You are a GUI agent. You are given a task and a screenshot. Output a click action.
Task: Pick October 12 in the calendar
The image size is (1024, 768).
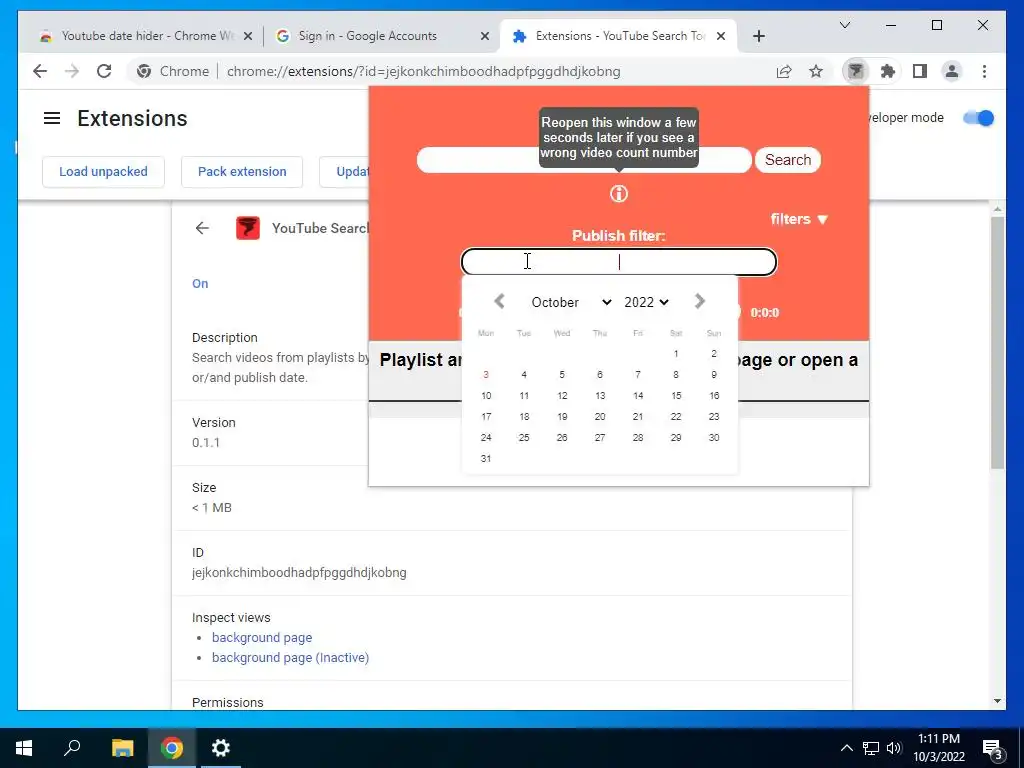562,396
